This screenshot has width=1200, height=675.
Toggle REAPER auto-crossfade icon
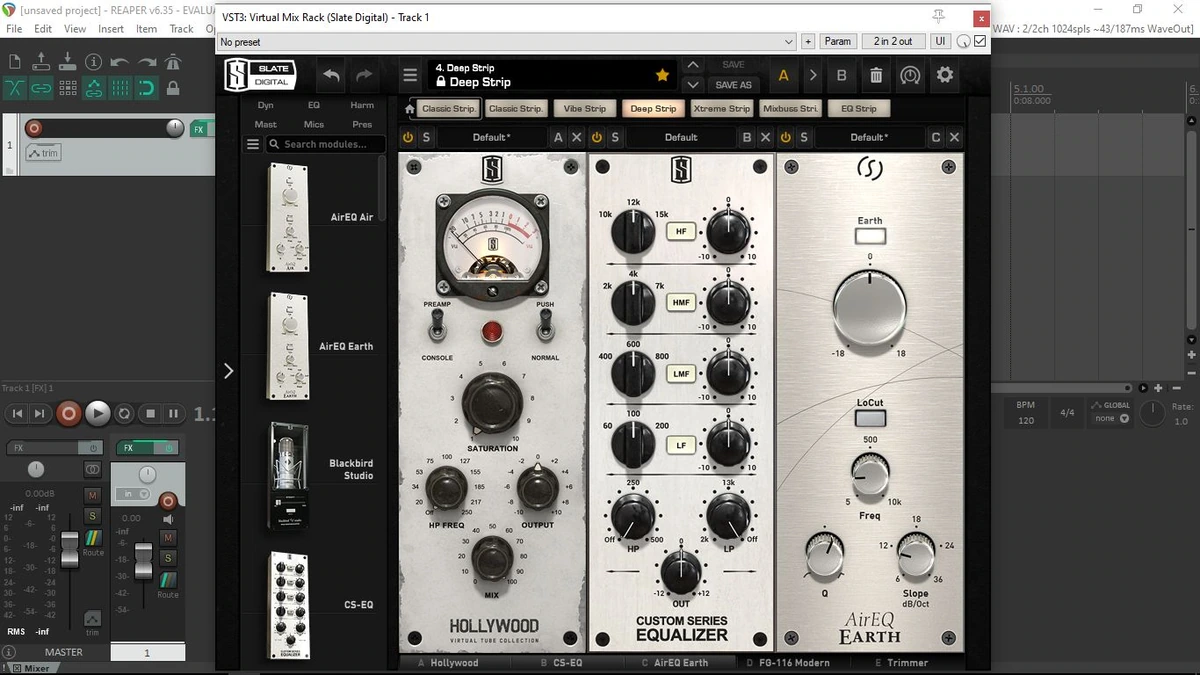15,88
